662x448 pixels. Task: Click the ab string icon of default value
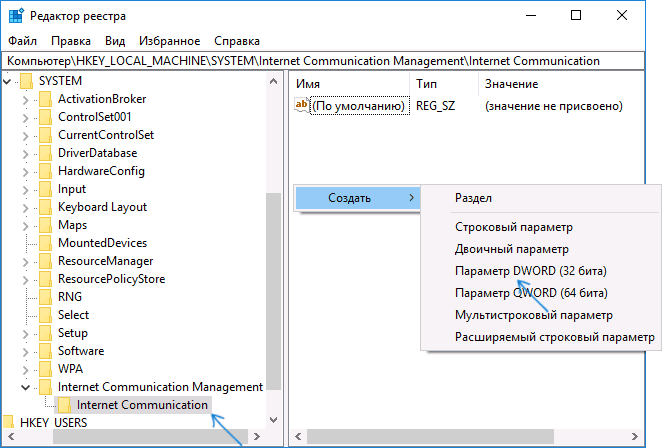pos(301,105)
